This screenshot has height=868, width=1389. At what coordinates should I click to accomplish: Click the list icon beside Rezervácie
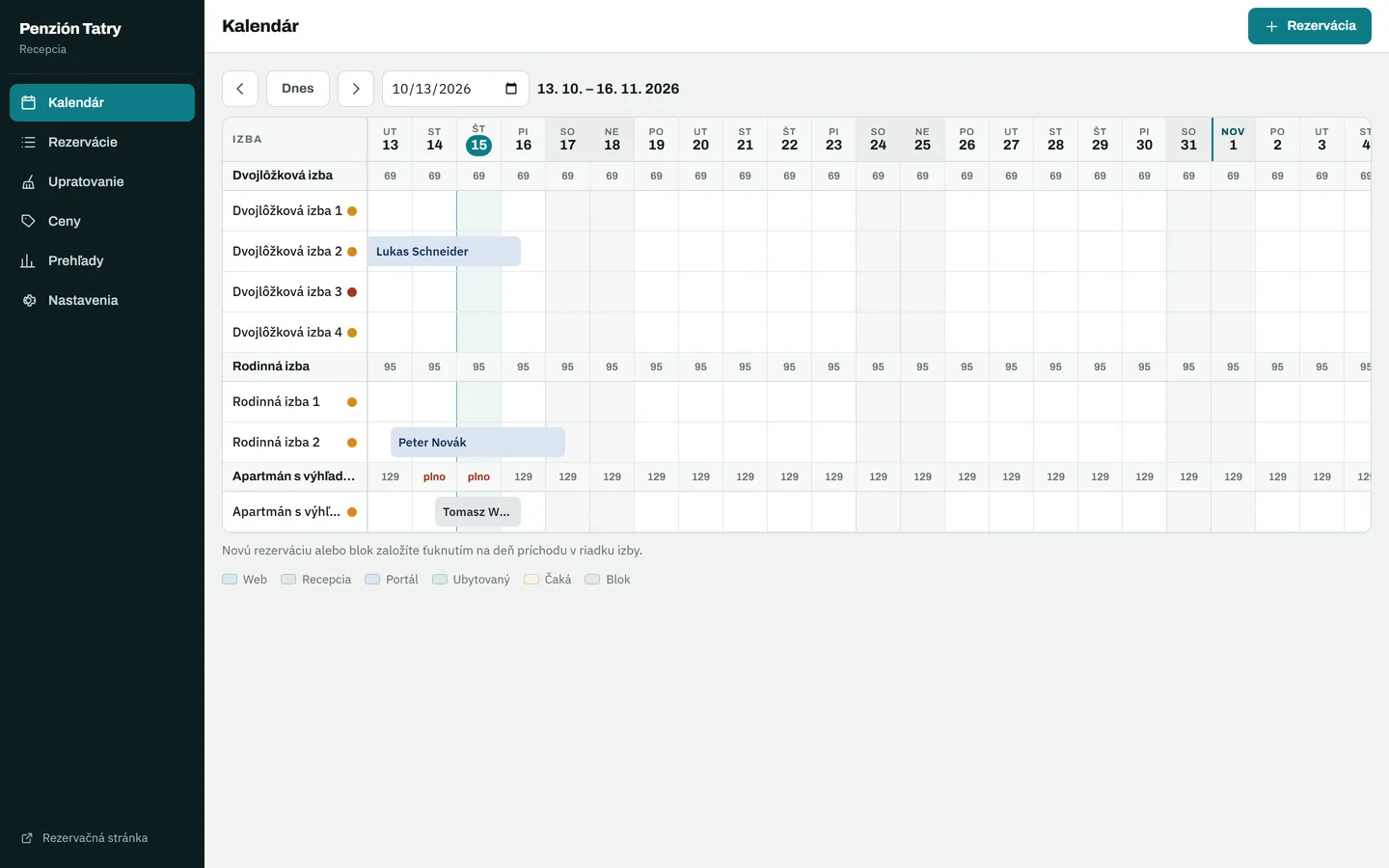pos(29,142)
